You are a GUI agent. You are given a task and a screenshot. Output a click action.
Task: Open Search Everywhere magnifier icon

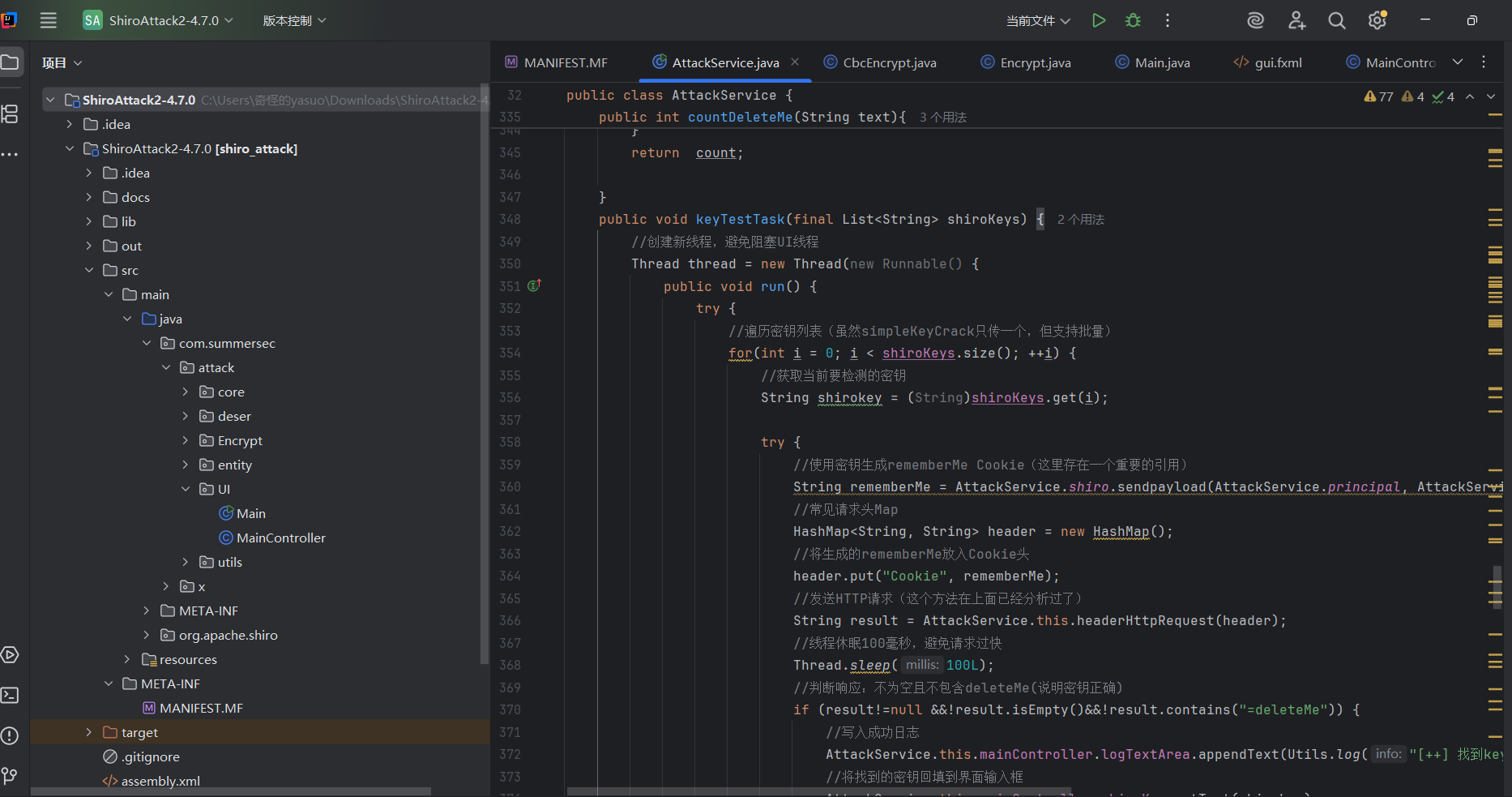pyautogui.click(x=1336, y=20)
